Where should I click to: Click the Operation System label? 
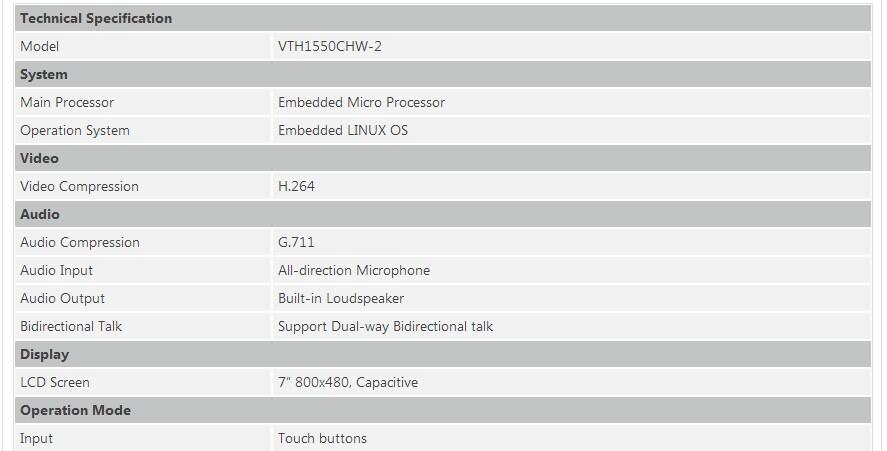75,130
